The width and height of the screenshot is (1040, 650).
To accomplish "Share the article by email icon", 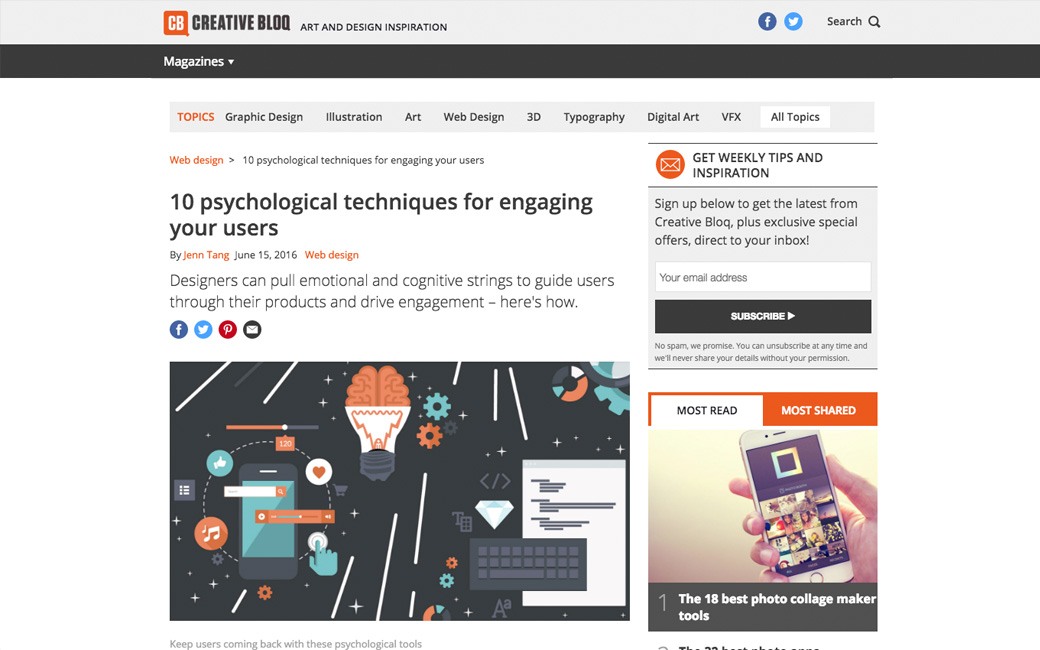I will (x=252, y=330).
